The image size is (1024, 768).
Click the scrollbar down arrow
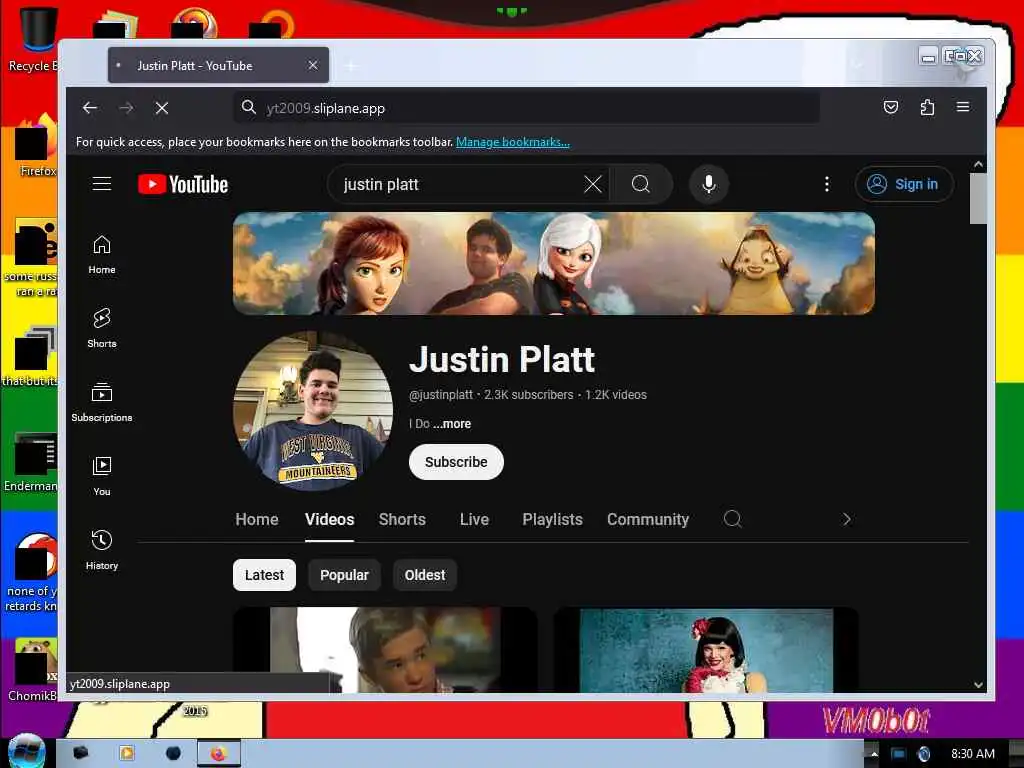pyautogui.click(x=978, y=684)
